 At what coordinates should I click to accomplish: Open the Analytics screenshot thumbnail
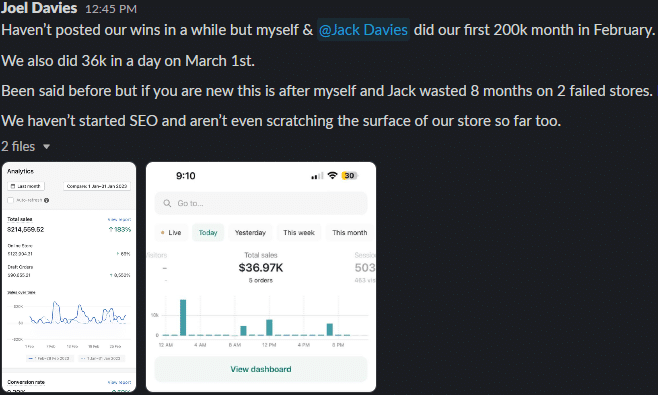pyautogui.click(x=69, y=277)
